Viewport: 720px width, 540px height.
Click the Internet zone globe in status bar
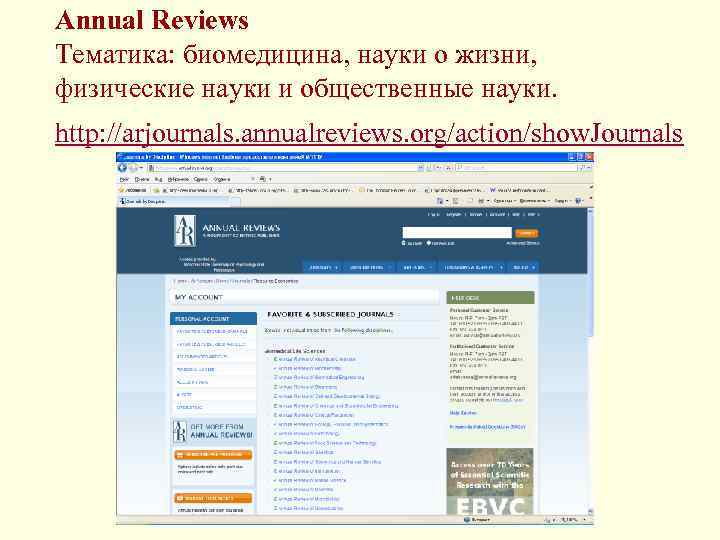tap(467, 520)
